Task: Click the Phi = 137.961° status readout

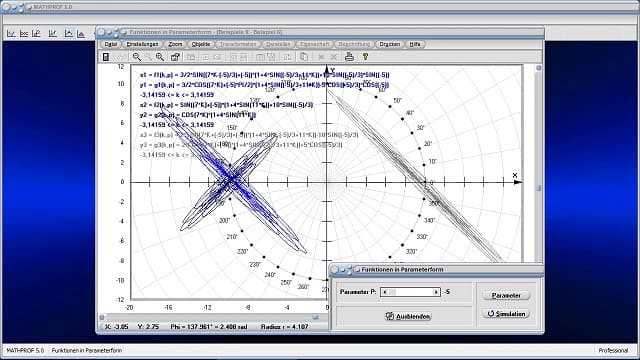Action: tap(209, 327)
